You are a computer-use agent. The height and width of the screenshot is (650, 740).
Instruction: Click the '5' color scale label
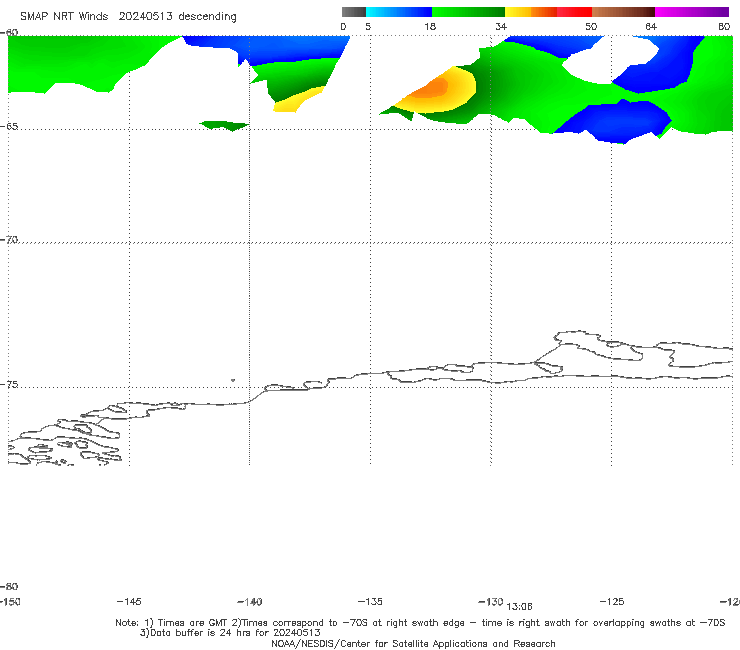coord(368,26)
